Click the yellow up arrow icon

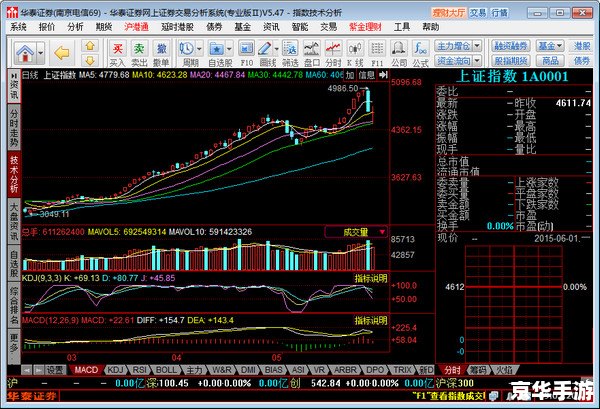[x=90, y=46]
